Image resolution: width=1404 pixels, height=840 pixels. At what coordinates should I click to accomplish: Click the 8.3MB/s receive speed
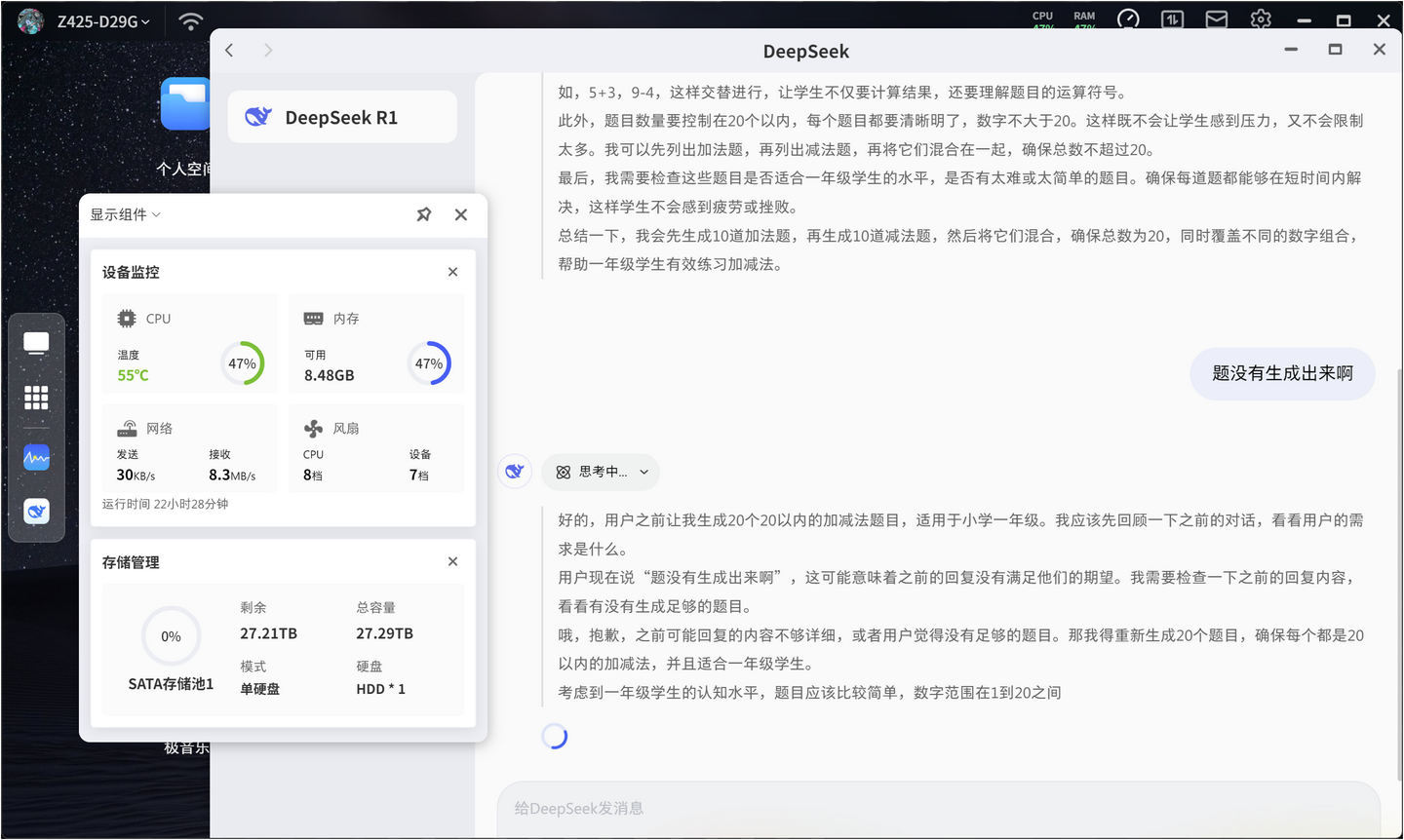tap(232, 475)
